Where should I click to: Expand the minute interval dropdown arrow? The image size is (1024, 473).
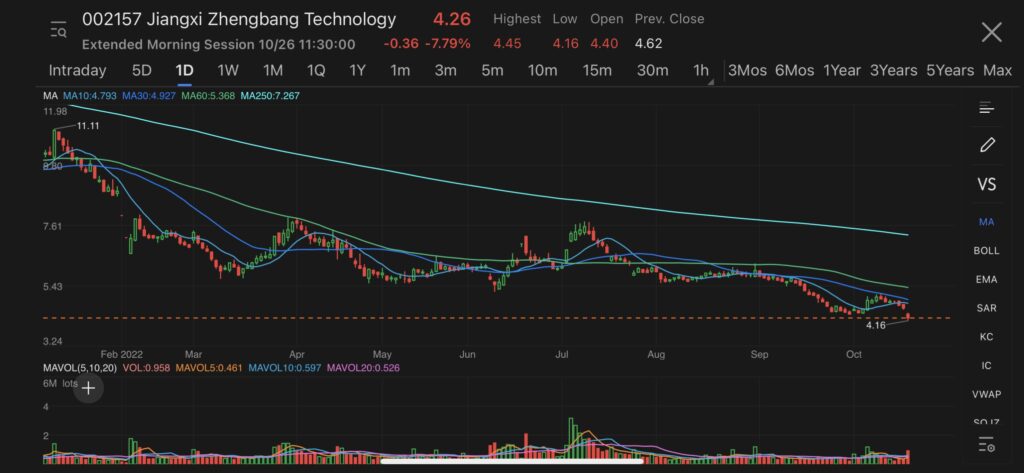[711, 82]
